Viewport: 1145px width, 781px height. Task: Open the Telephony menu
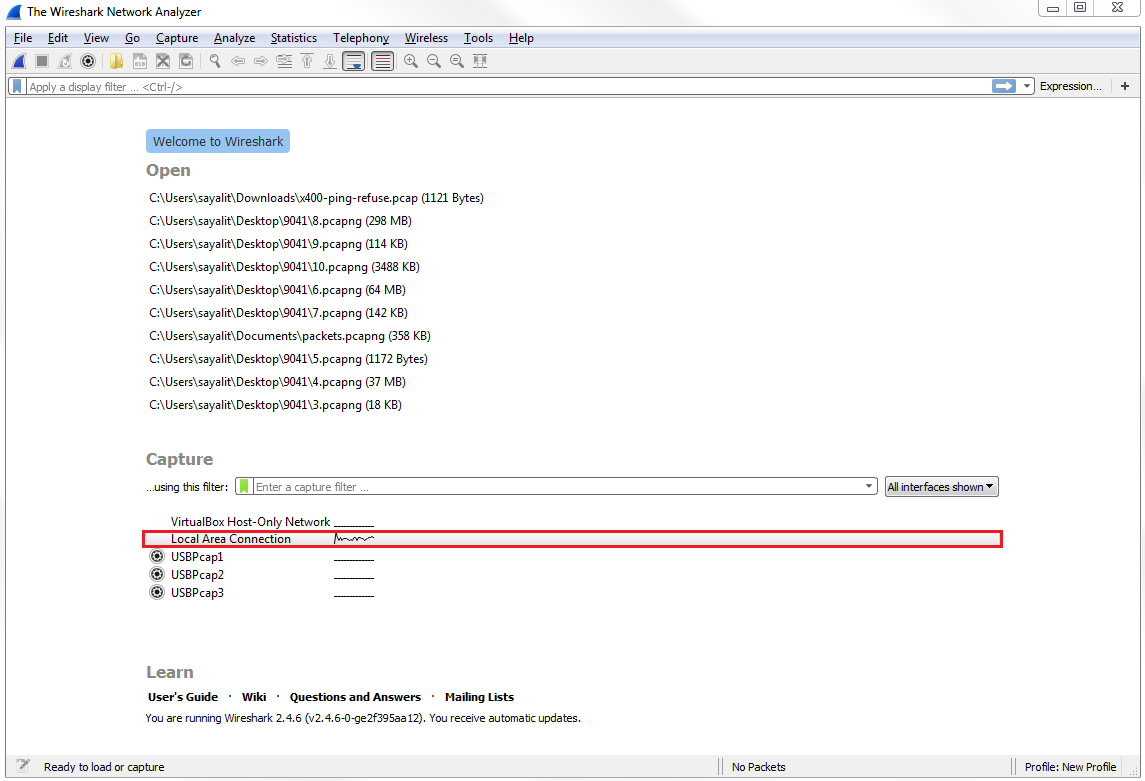[x=361, y=38]
